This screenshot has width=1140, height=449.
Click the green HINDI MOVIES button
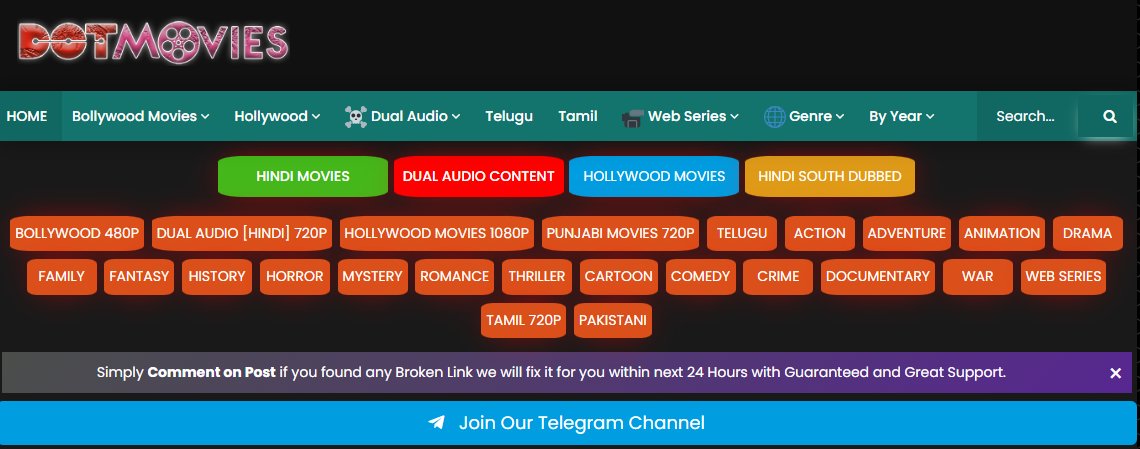[x=302, y=176]
